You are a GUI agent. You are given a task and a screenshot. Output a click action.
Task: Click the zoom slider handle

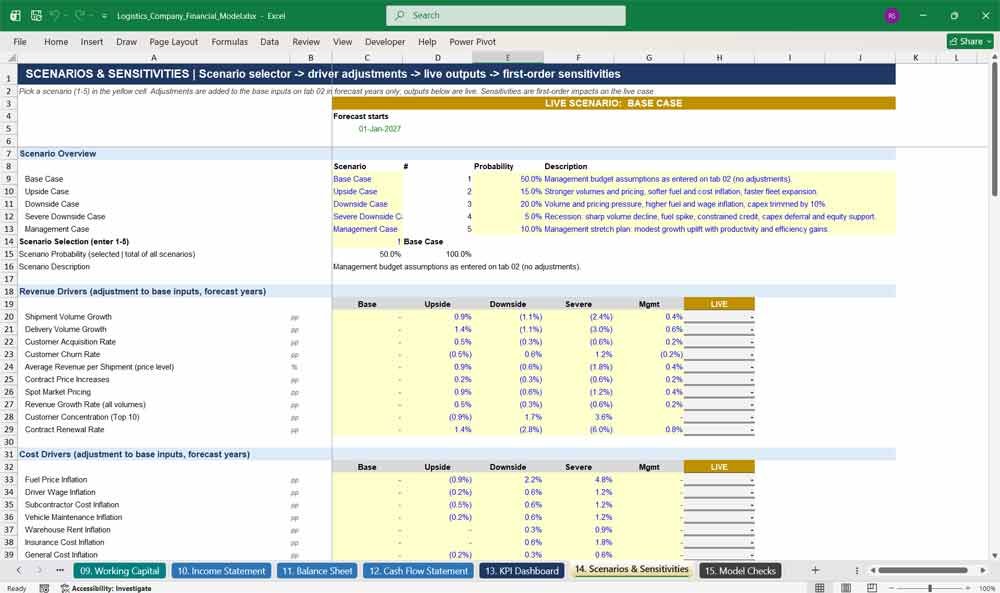pos(930,588)
